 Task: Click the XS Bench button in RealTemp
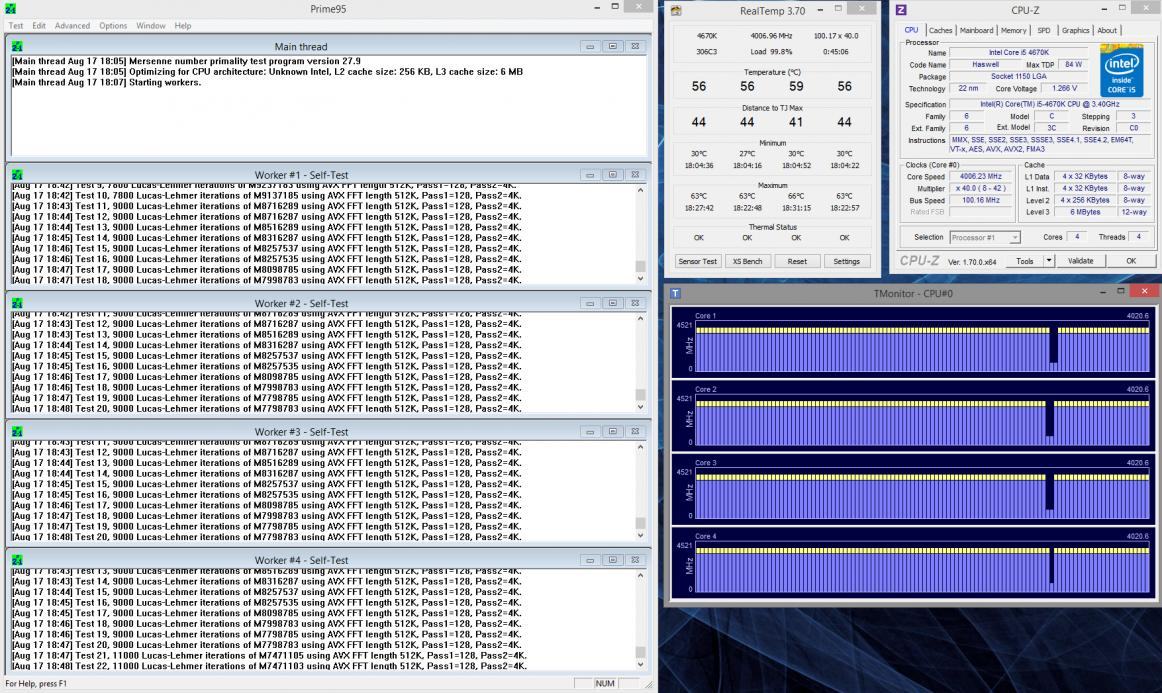click(747, 261)
